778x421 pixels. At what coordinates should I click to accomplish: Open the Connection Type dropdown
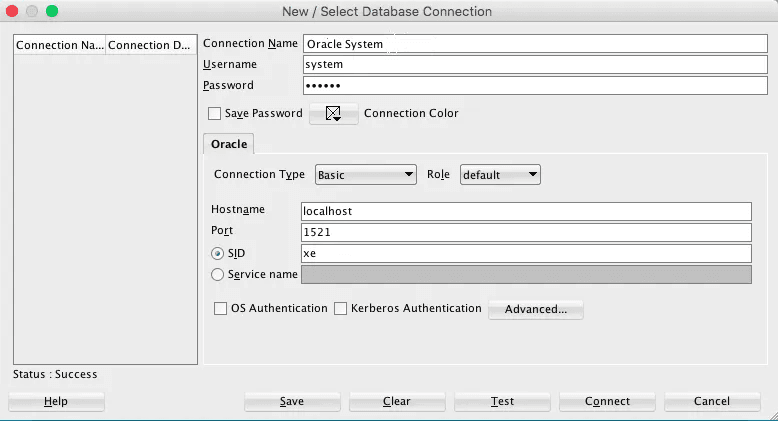[365, 175]
